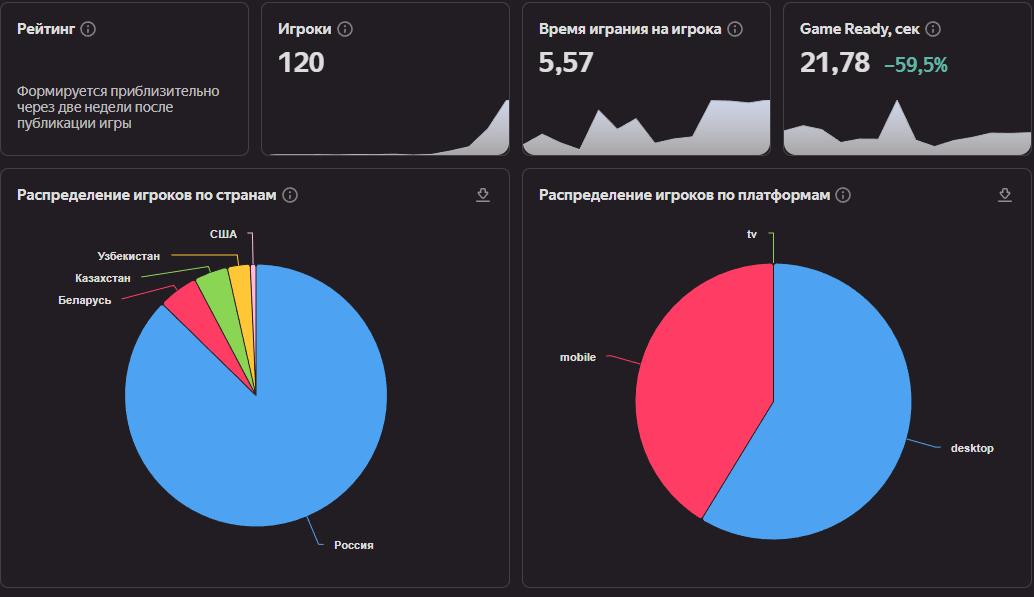
Task: Click the rating formation notice text
Action: [118, 107]
